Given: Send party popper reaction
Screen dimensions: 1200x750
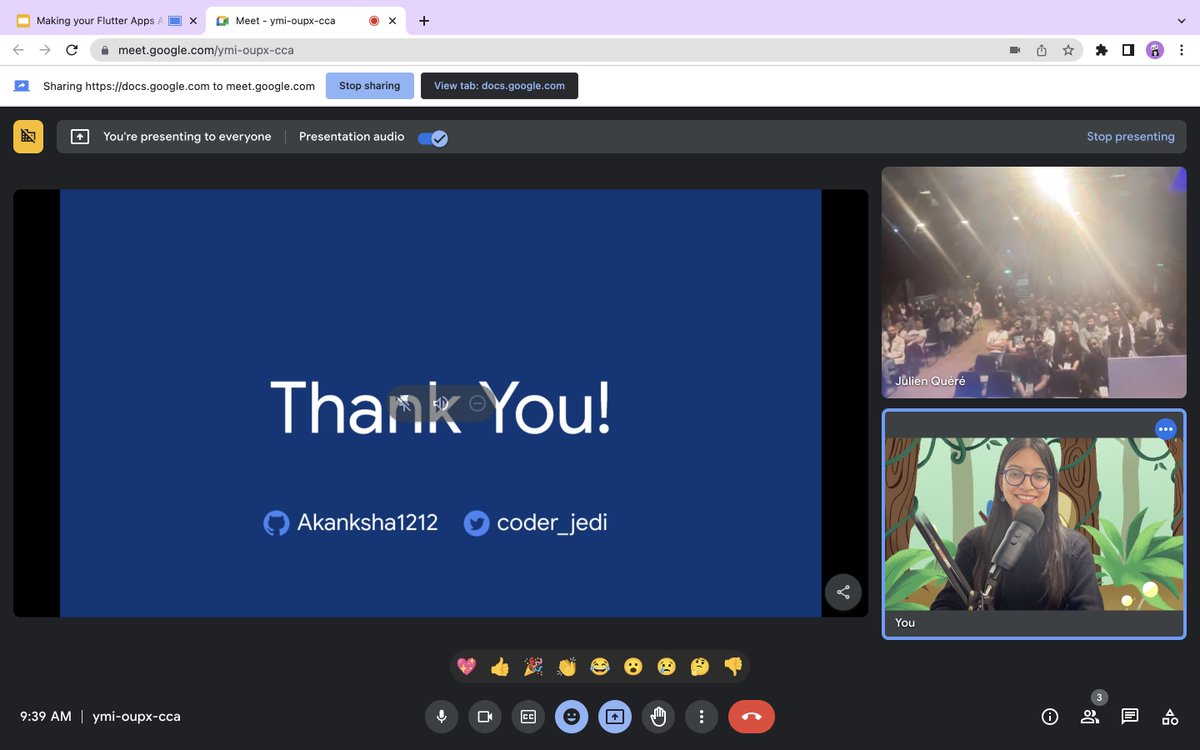Looking at the screenshot, I should [533, 666].
